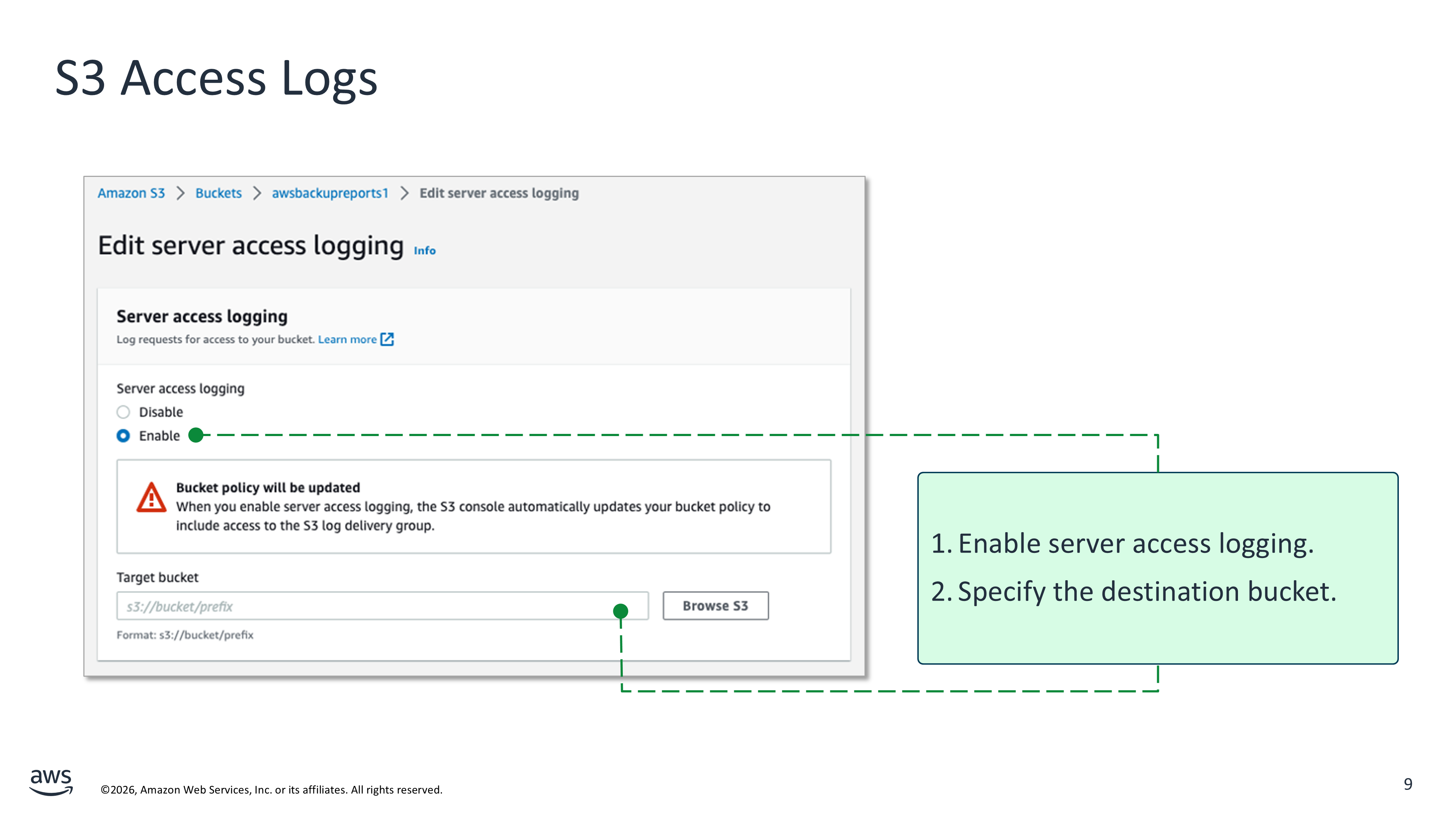Select the Enable radio button
The height and width of the screenshot is (819, 1456).
coord(123,436)
